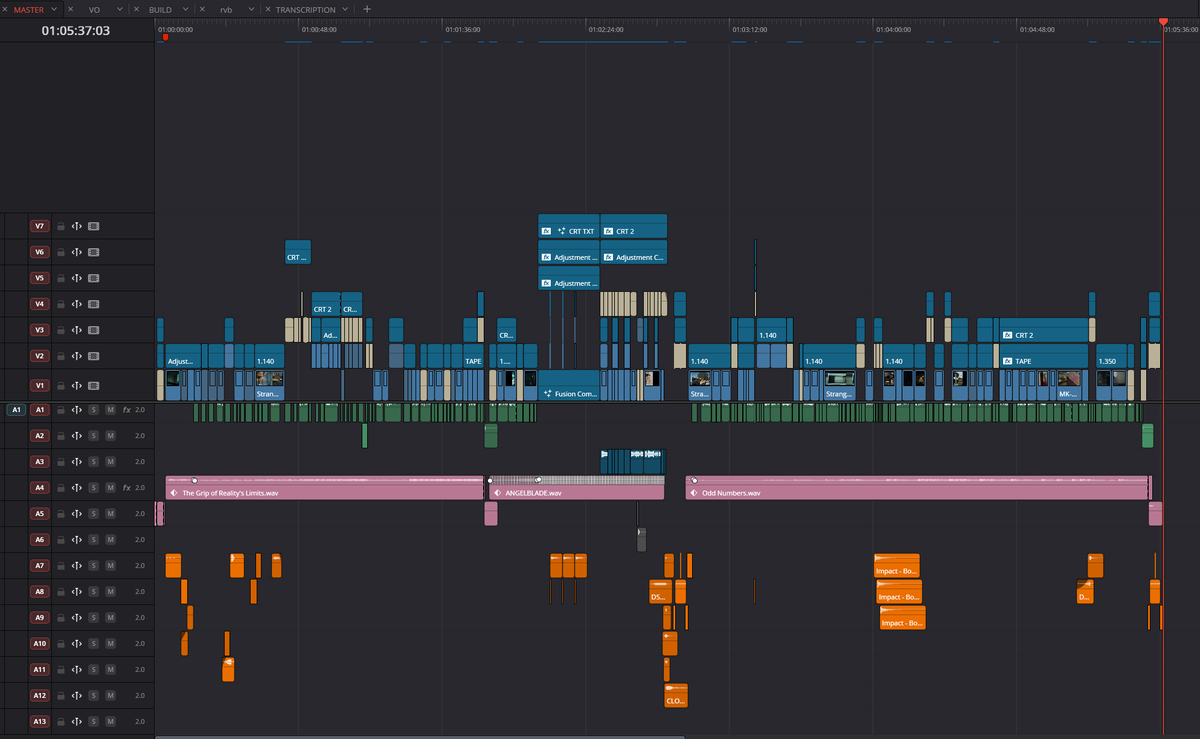The image size is (1200, 739).
Task: Open the TRANSCRIPTION timeline tab dropdown
Action: [x=346, y=9]
